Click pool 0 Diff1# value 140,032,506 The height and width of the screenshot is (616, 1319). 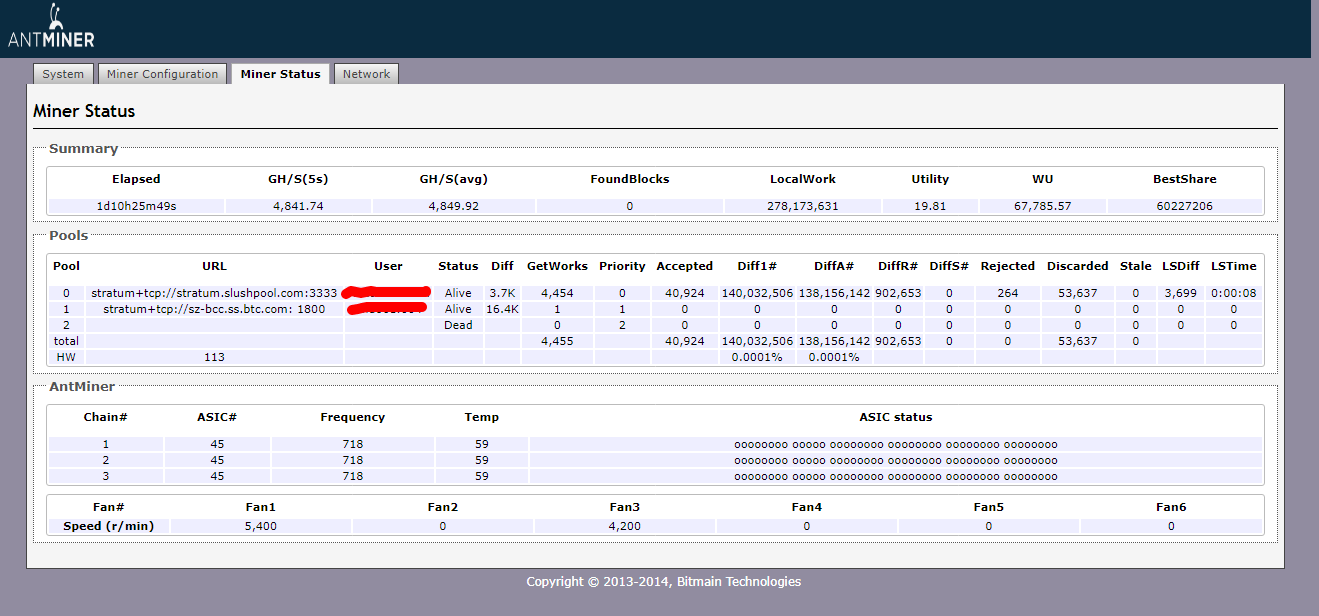pos(757,293)
